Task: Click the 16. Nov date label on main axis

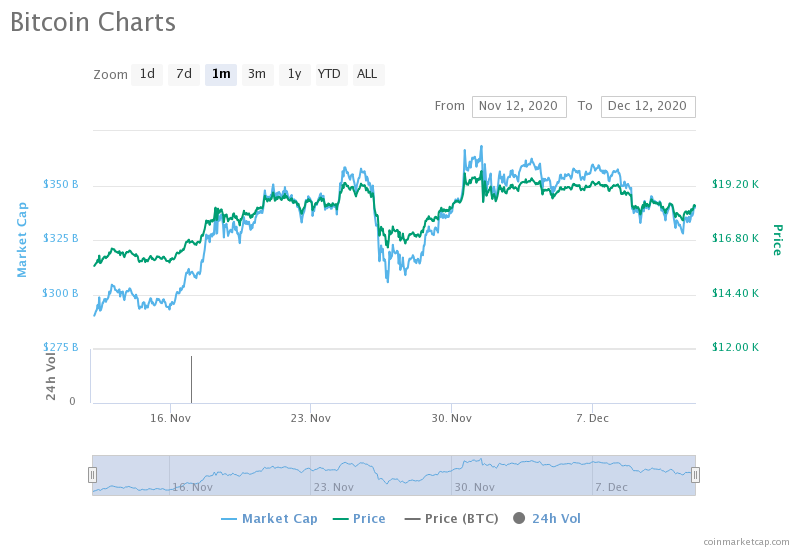Action: 170,418
